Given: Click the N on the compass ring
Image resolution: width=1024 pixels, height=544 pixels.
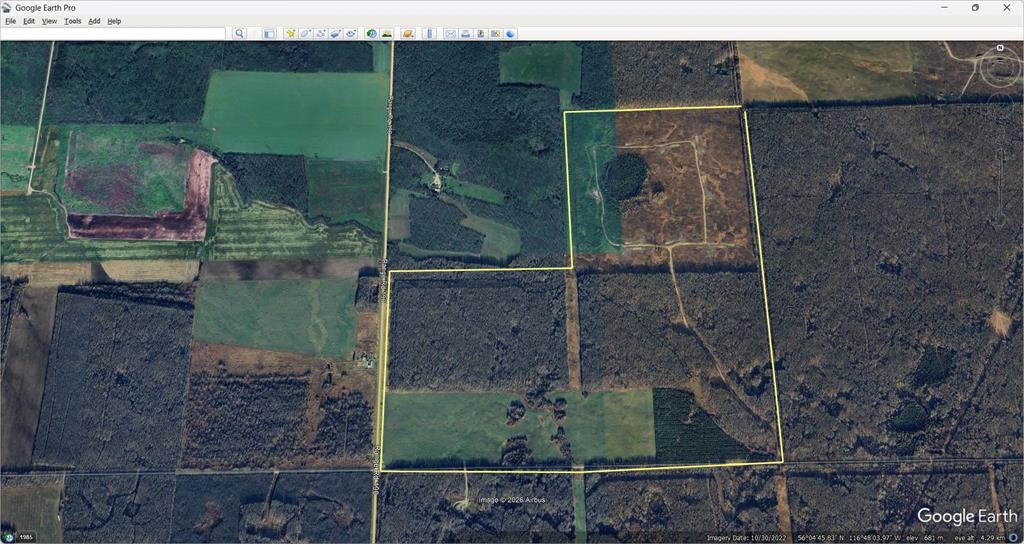Looking at the screenshot, I should point(1000,48).
